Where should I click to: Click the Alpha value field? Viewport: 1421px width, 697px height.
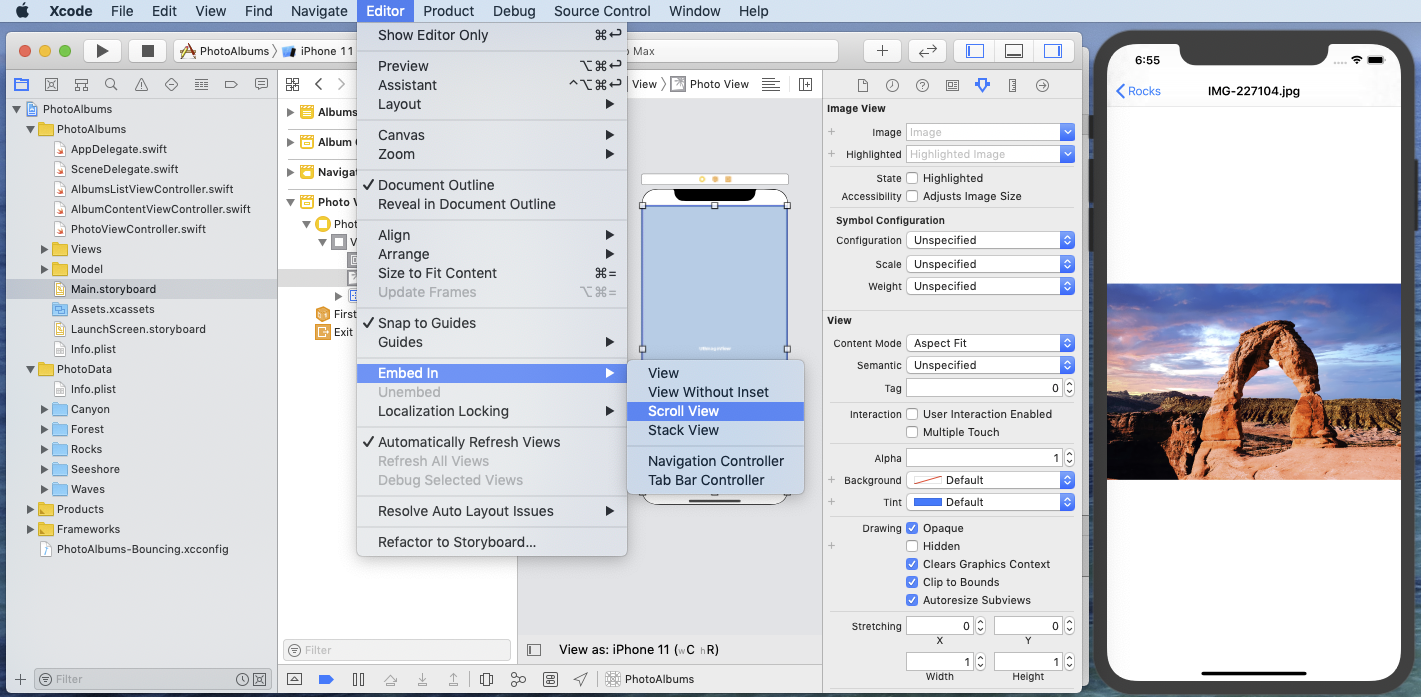tap(983, 458)
